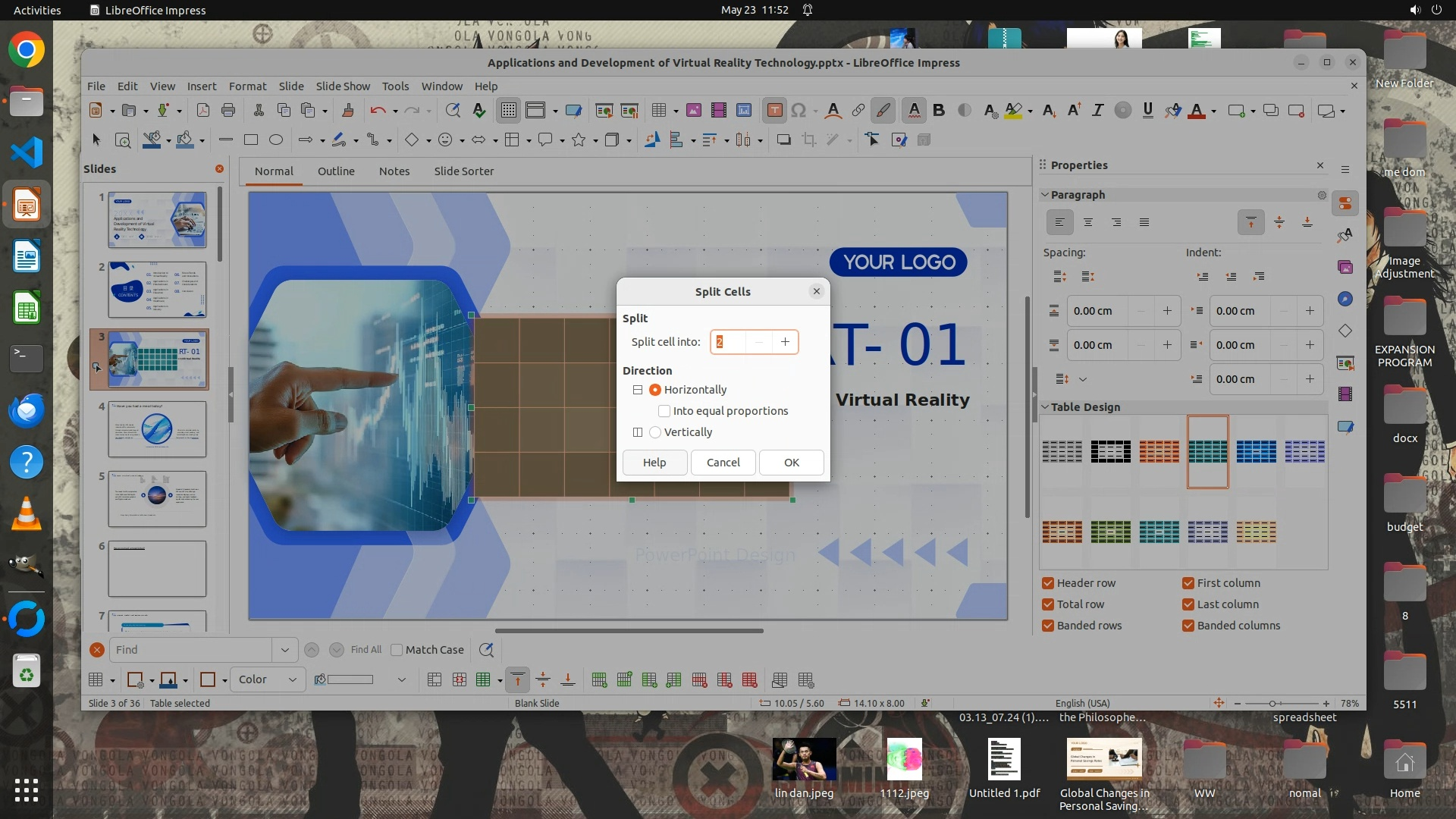Click OK in Split Cells dialog

point(791,463)
